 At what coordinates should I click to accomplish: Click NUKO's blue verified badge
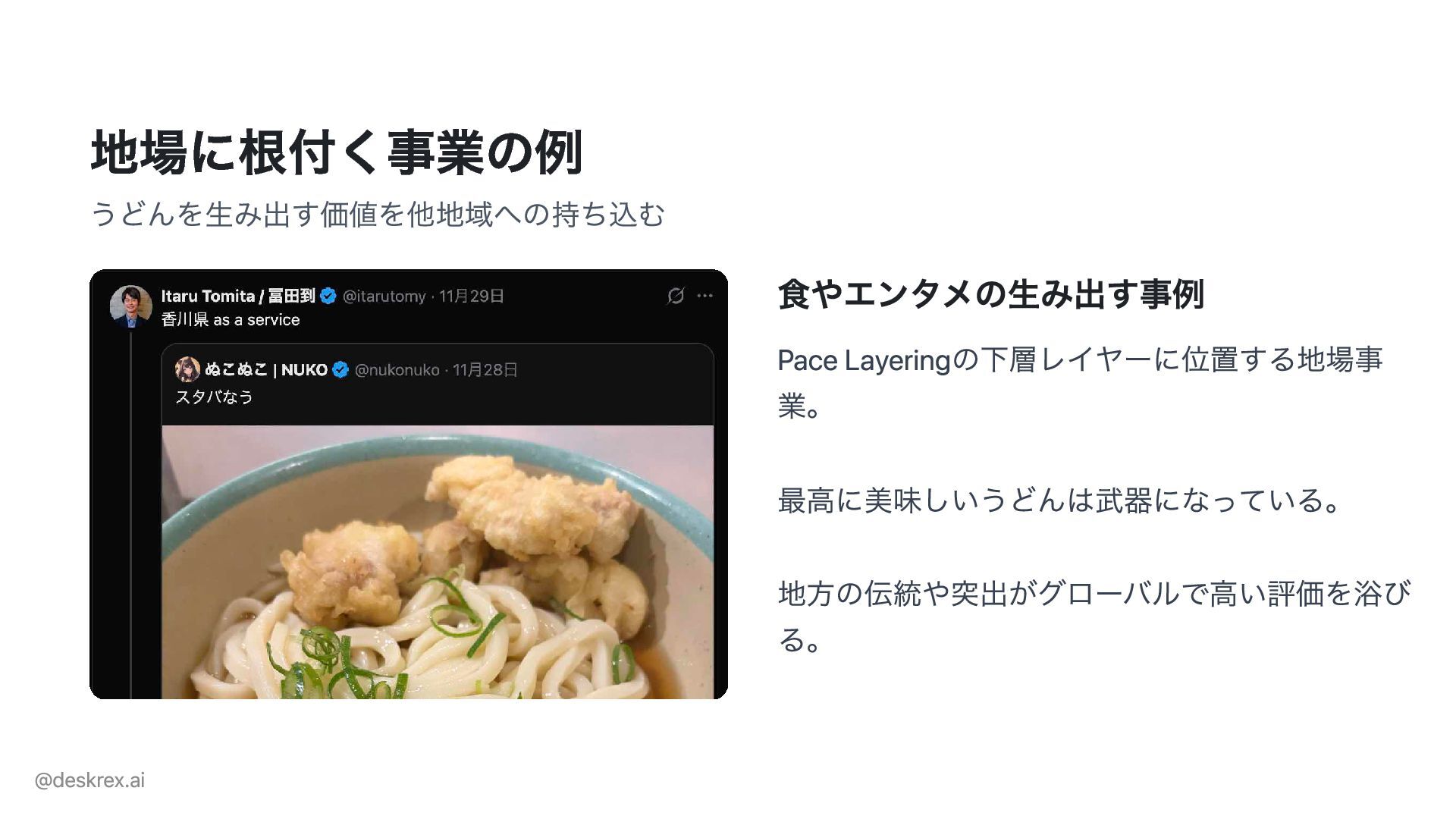tap(340, 369)
